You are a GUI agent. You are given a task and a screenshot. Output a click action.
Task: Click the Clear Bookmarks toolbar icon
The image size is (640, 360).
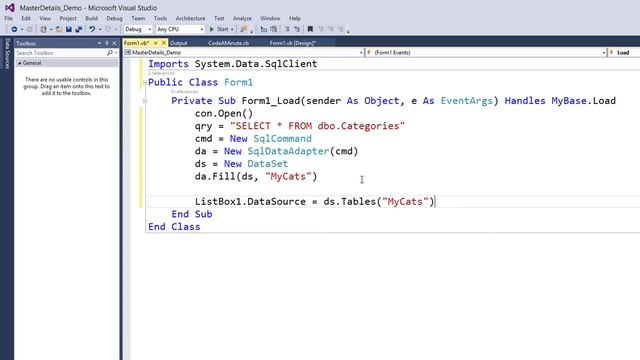coord(340,29)
